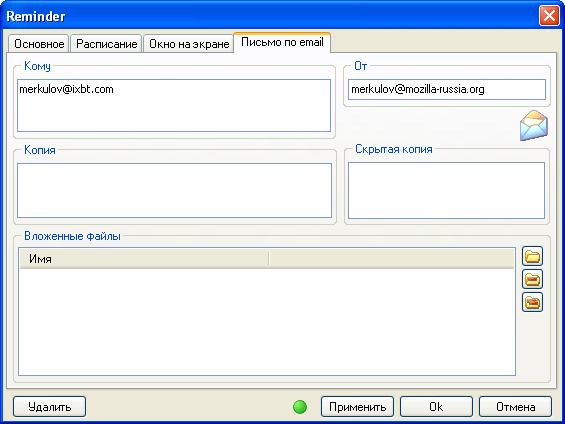
Task: Click the email envelope icon
Action: 534,125
